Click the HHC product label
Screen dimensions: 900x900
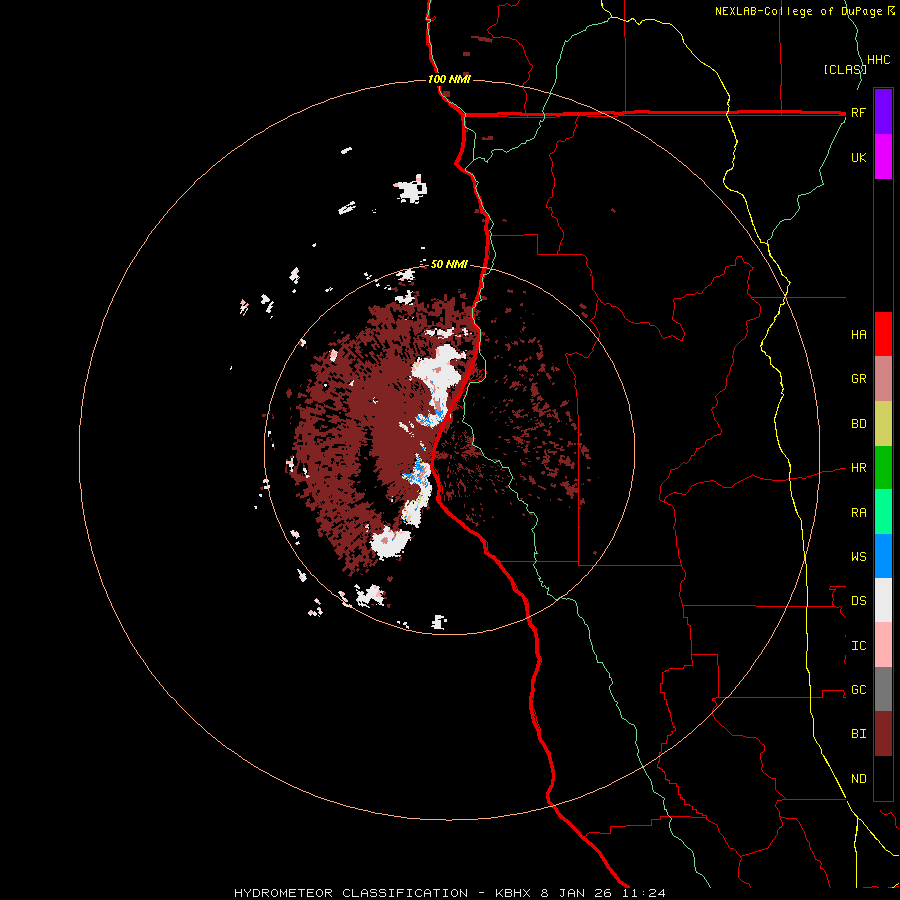(x=879, y=60)
